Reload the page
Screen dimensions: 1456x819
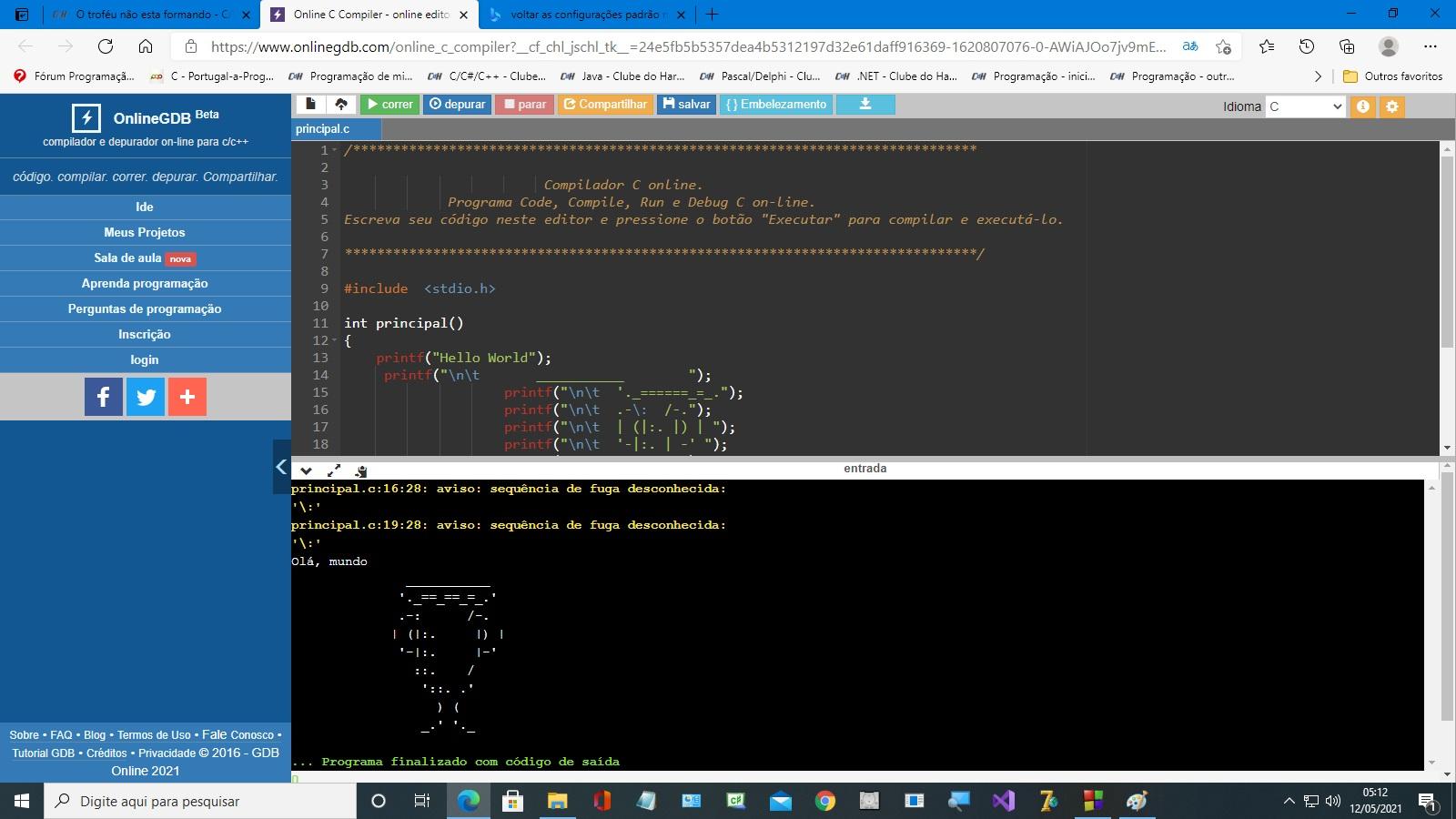point(106,46)
